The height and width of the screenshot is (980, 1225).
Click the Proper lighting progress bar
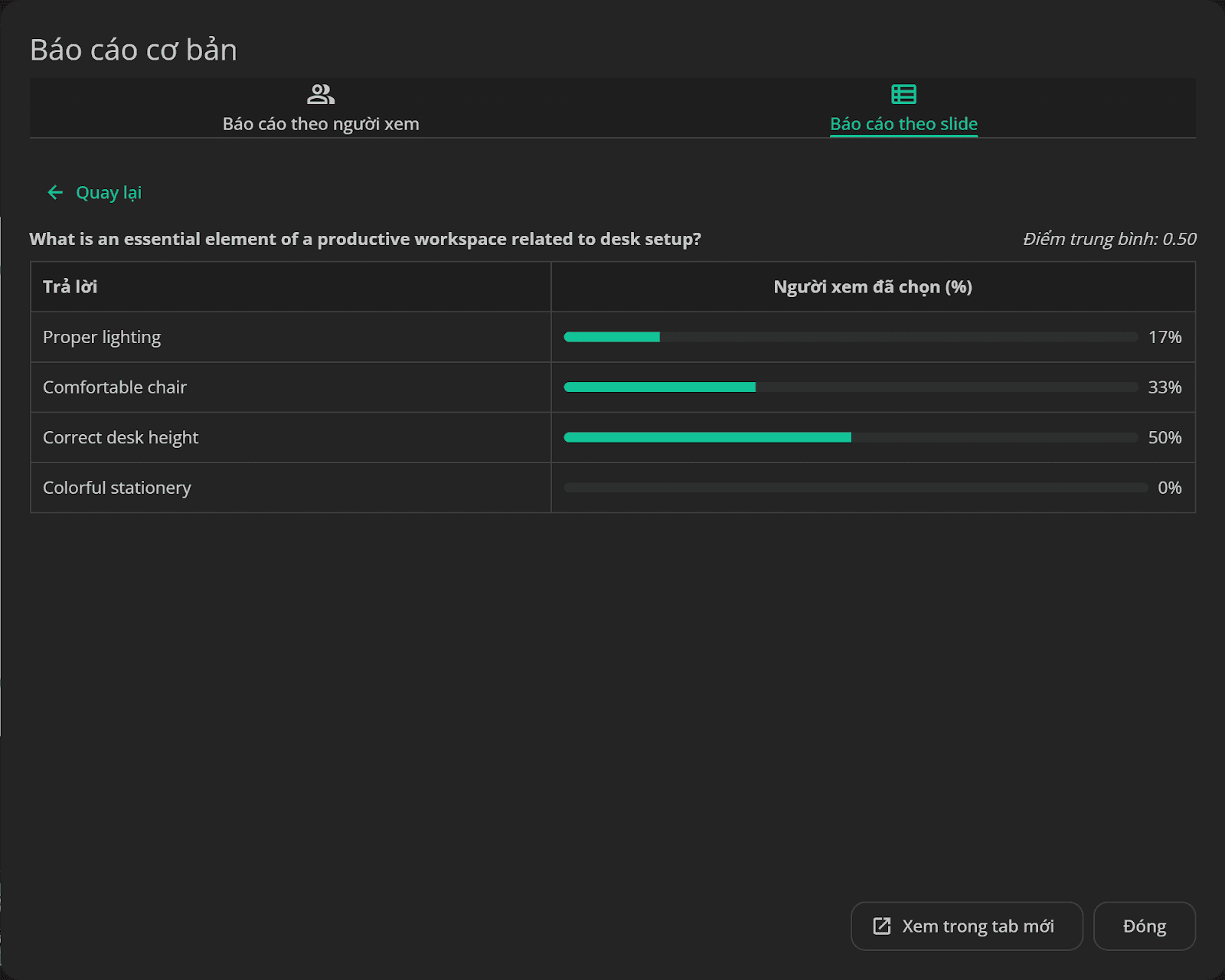pos(851,337)
